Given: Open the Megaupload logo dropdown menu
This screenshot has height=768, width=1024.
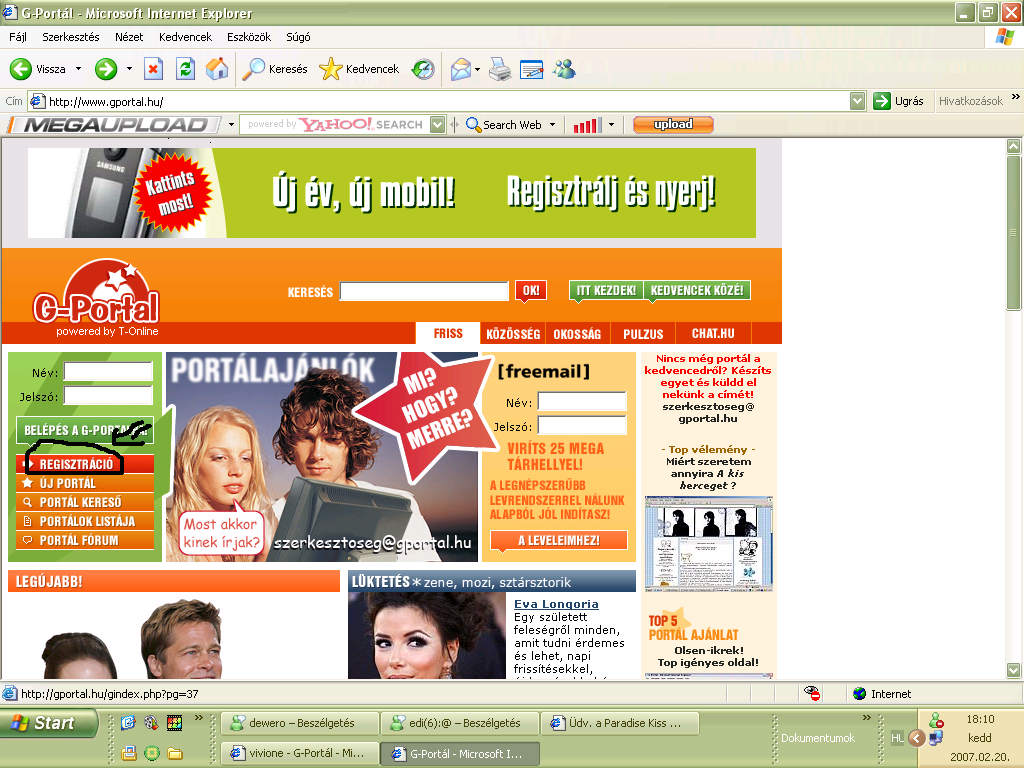Looking at the screenshot, I should (x=231, y=124).
